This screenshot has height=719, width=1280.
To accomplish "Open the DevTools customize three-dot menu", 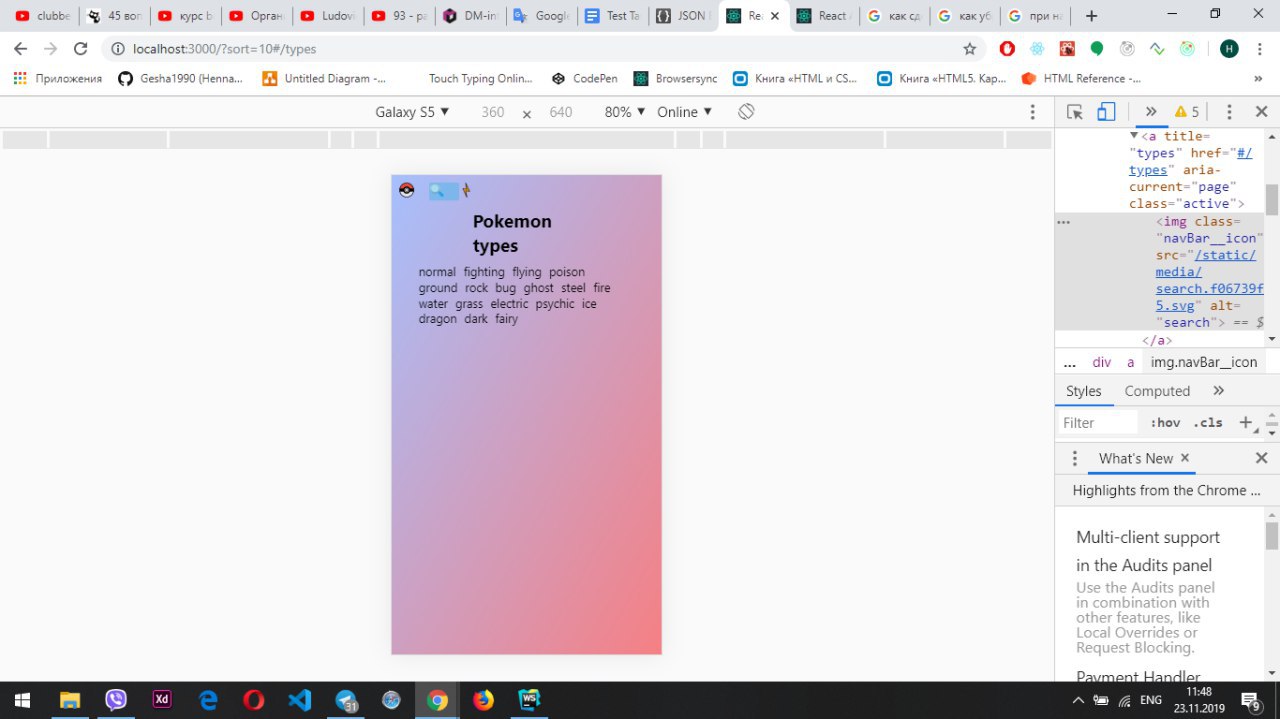I will [x=1229, y=112].
